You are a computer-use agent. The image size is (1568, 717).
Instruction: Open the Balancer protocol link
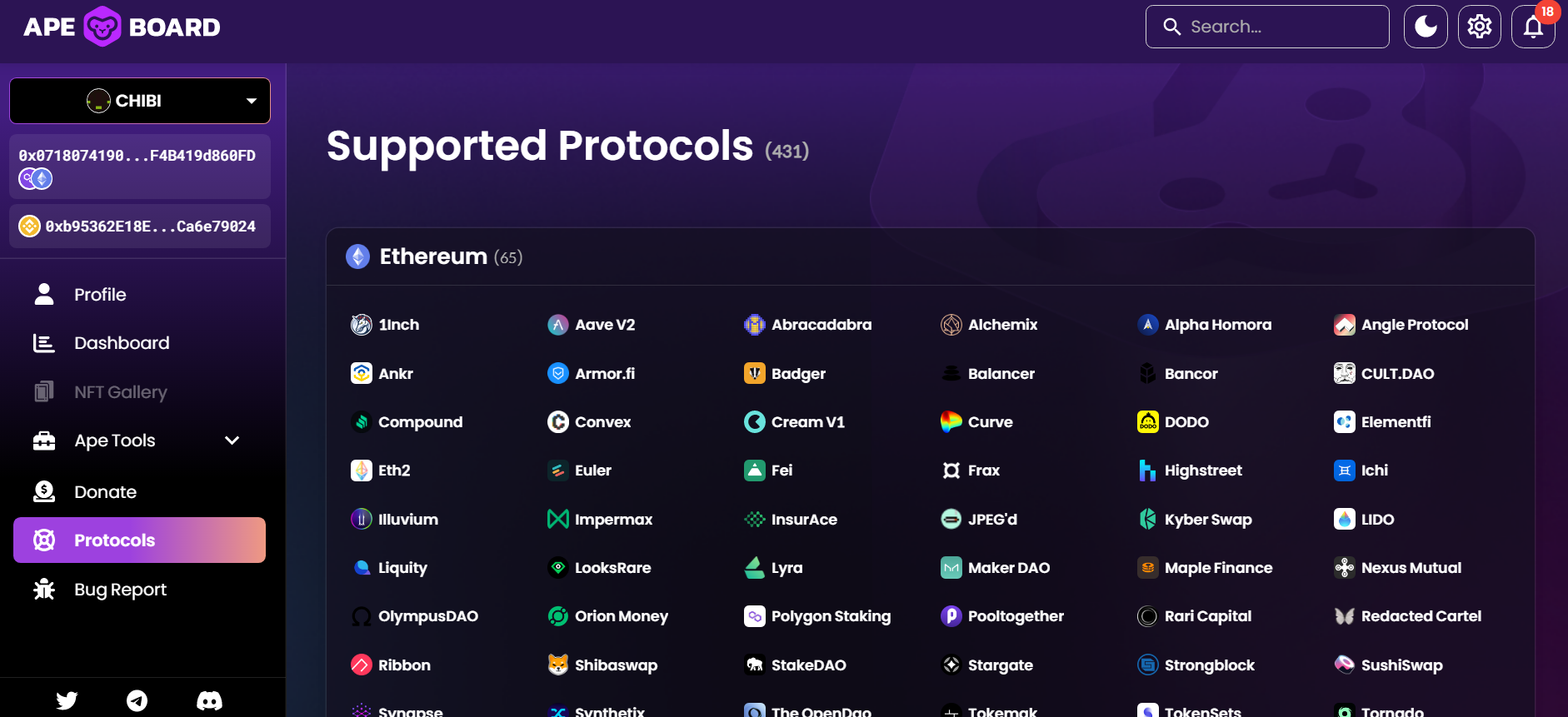click(x=987, y=373)
